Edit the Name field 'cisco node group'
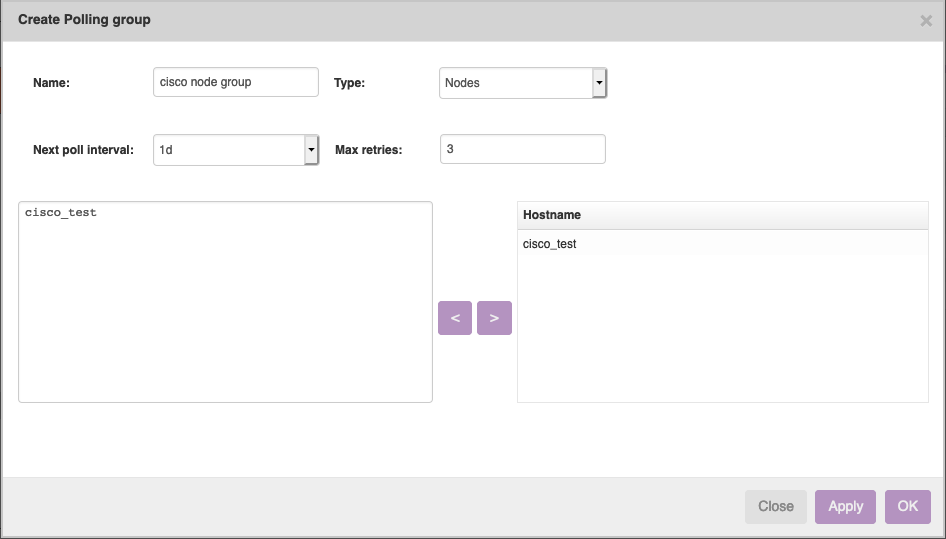946x539 pixels. click(x=236, y=82)
